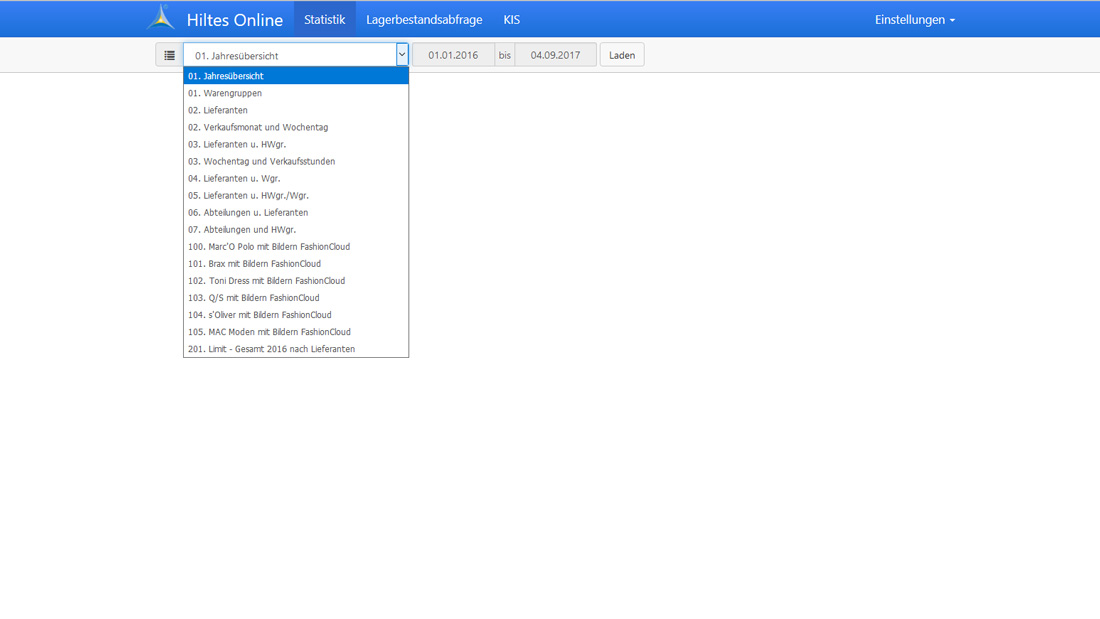Choose '06. Abteilungen u. Lieferanten' entry
Image resolution: width=1100 pixels, height=619 pixels.
coord(248,212)
